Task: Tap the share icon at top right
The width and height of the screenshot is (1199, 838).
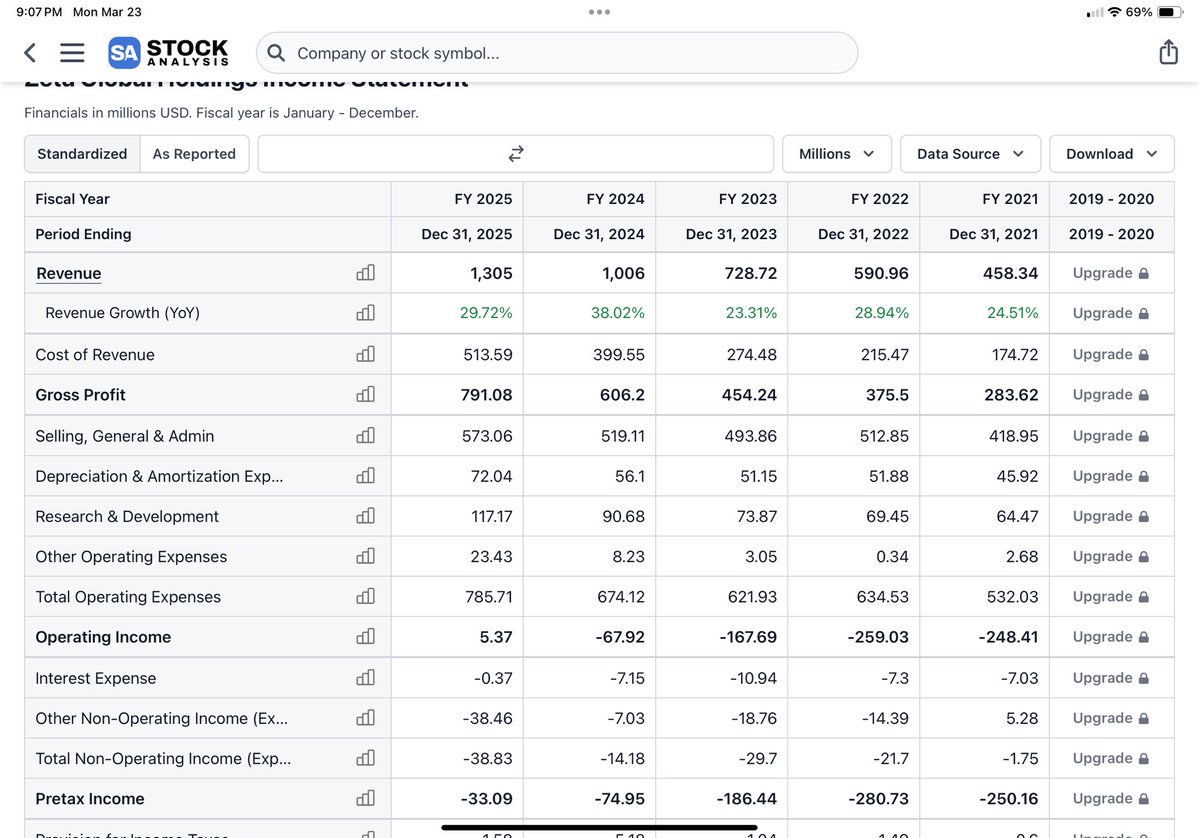Action: point(1168,52)
